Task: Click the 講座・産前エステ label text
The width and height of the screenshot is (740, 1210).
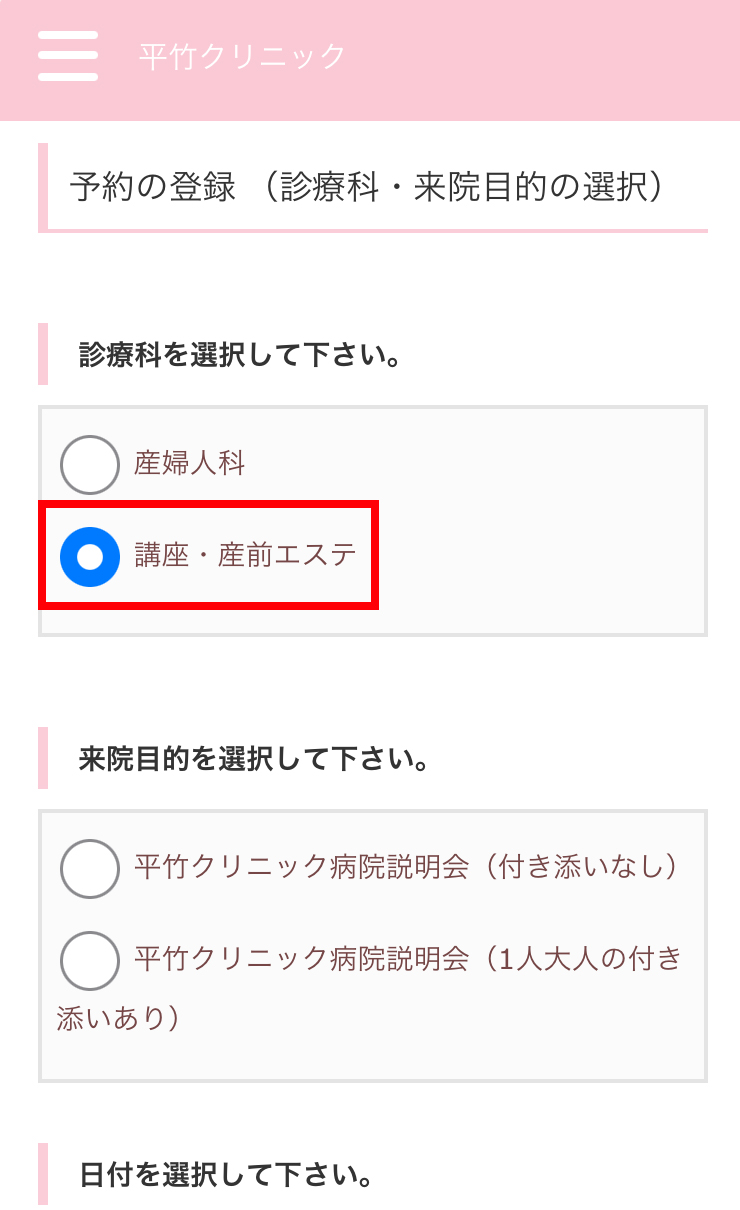Action: pos(245,556)
